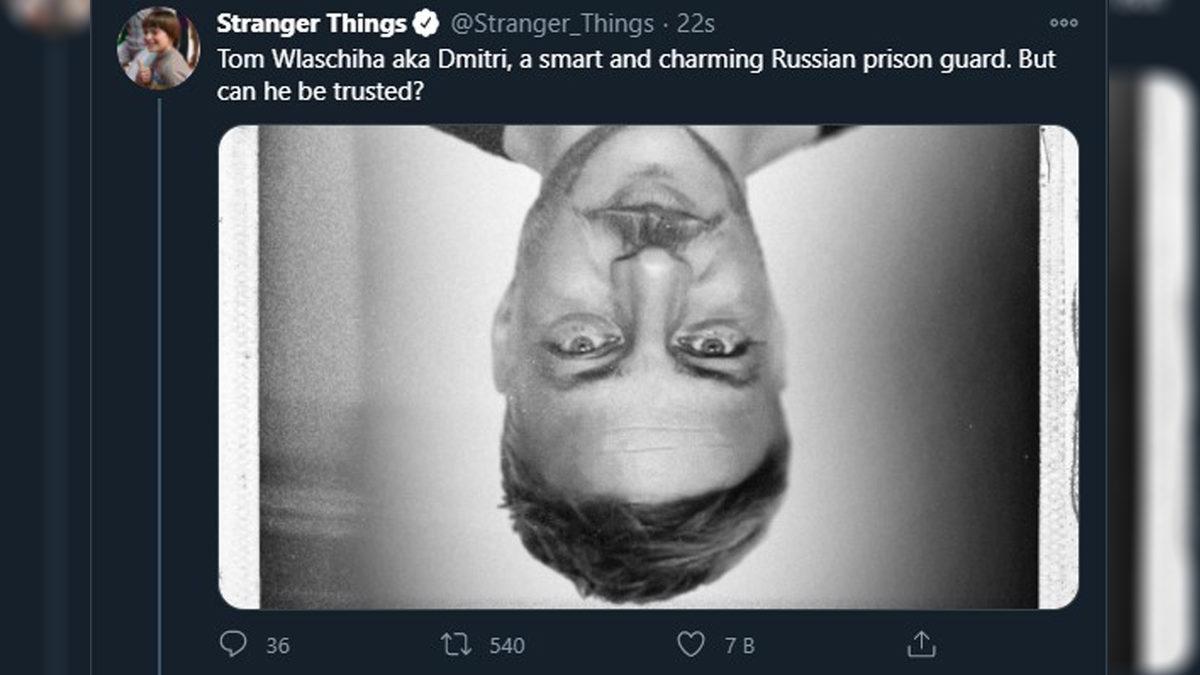The width and height of the screenshot is (1200, 675).
Task: Click the verified checkmark badge
Action: [428, 23]
